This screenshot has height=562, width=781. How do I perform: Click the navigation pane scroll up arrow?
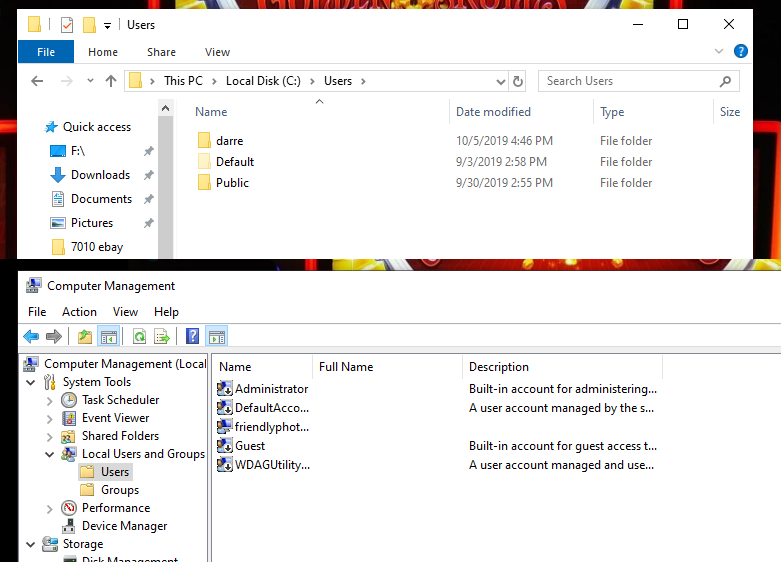tap(165, 108)
